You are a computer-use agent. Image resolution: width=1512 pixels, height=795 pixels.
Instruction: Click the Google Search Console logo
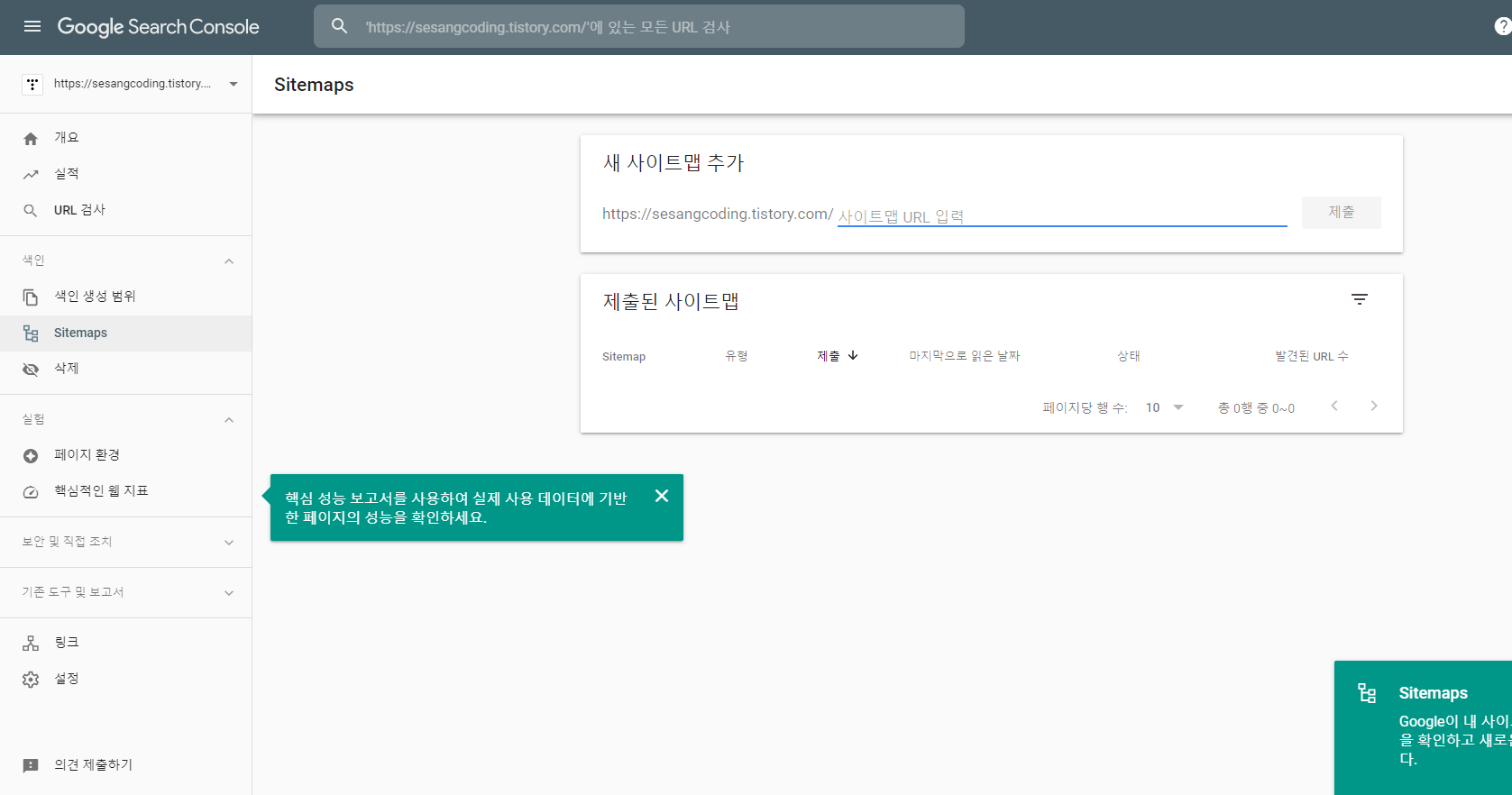tap(159, 27)
